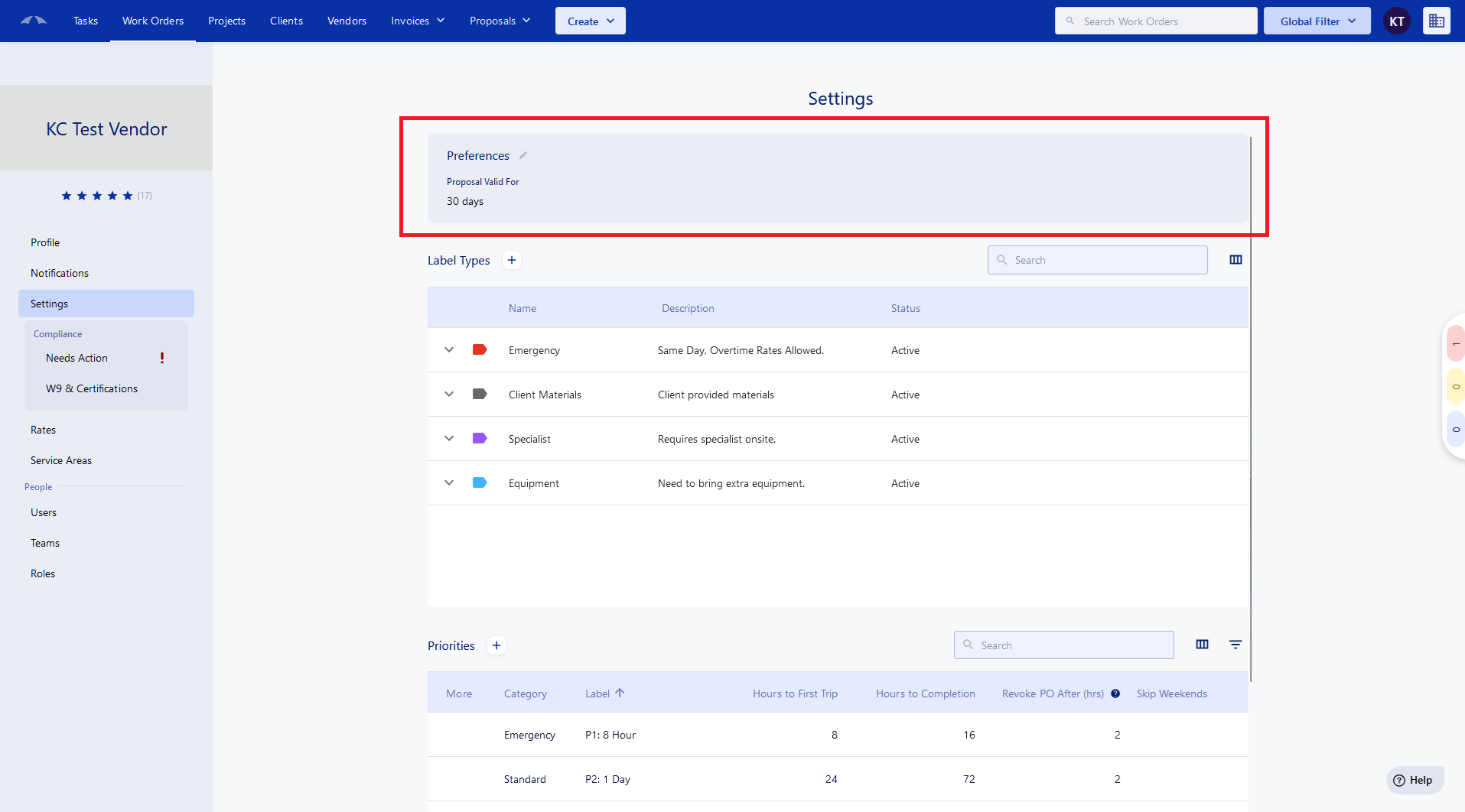Click the More column header
Viewport: 1465px width, 812px height.
pos(459,693)
